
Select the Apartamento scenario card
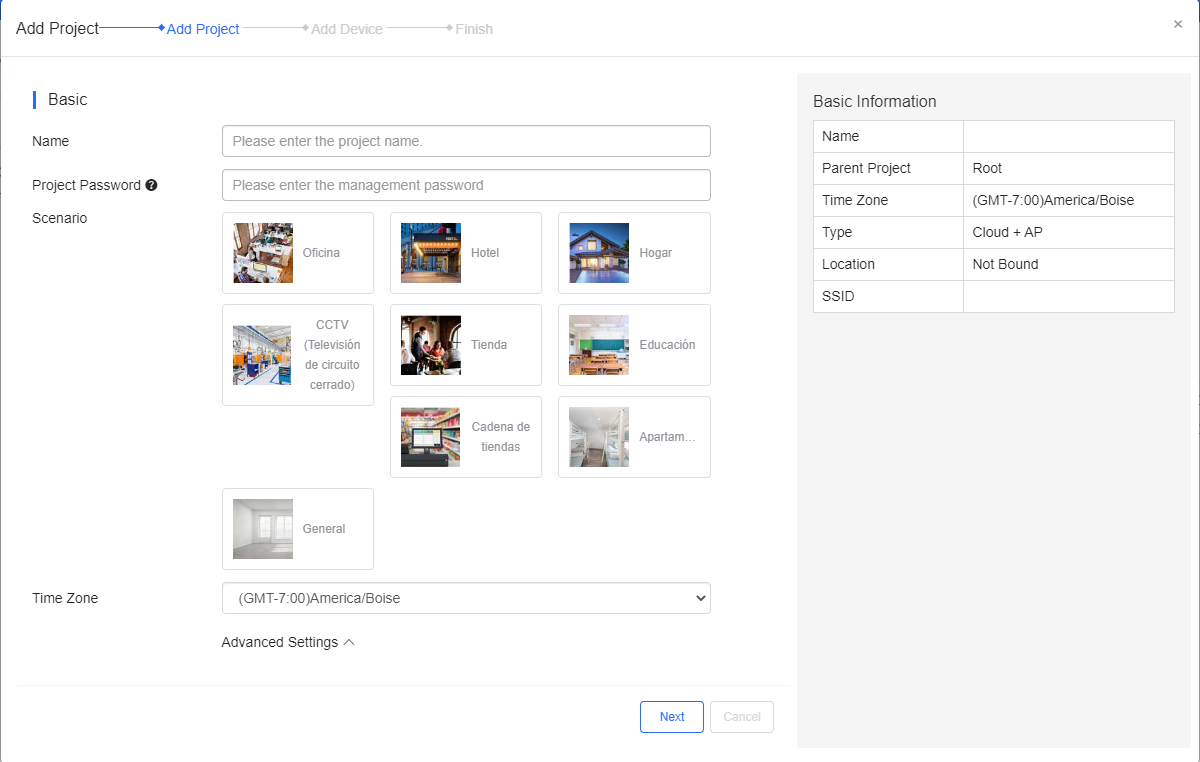(x=634, y=437)
